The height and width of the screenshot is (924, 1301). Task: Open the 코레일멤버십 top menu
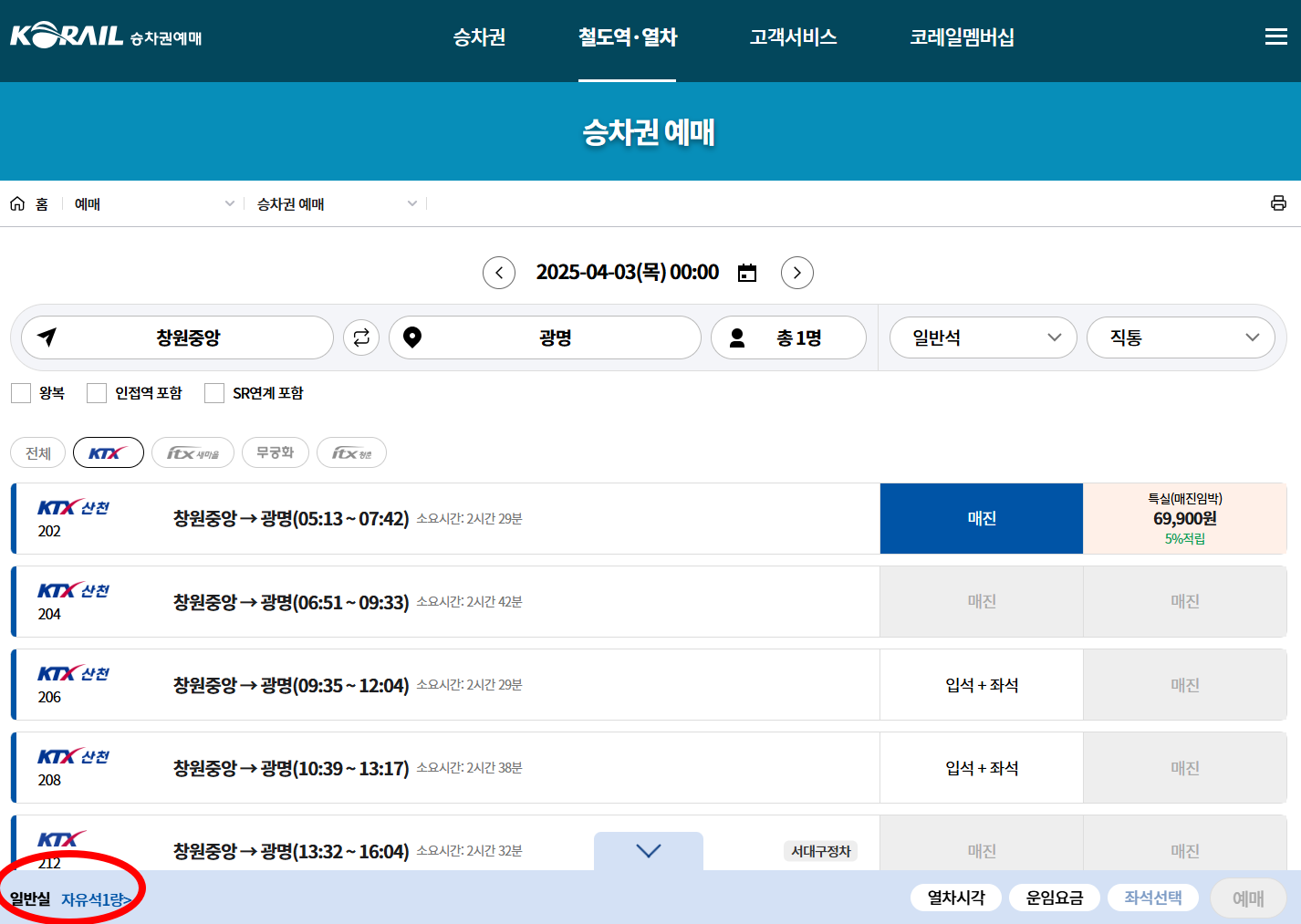coord(962,36)
